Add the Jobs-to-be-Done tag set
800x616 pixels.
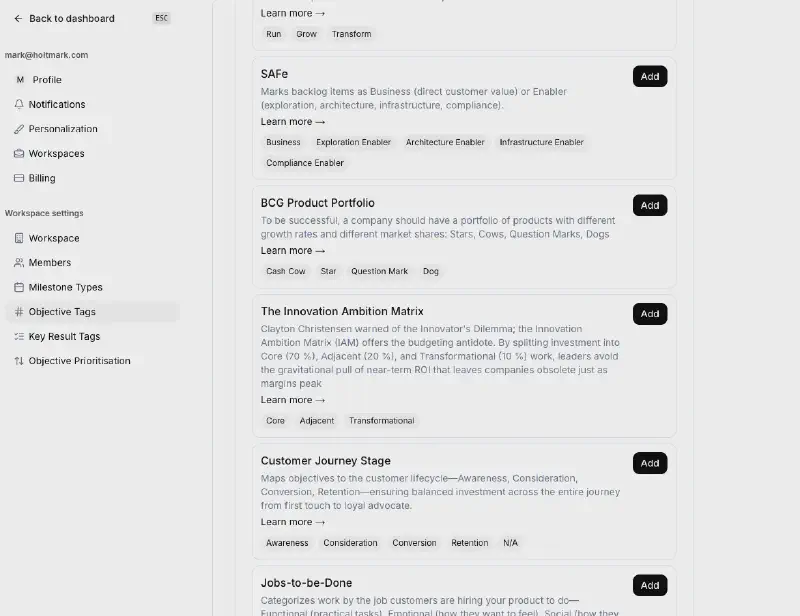[650, 585]
